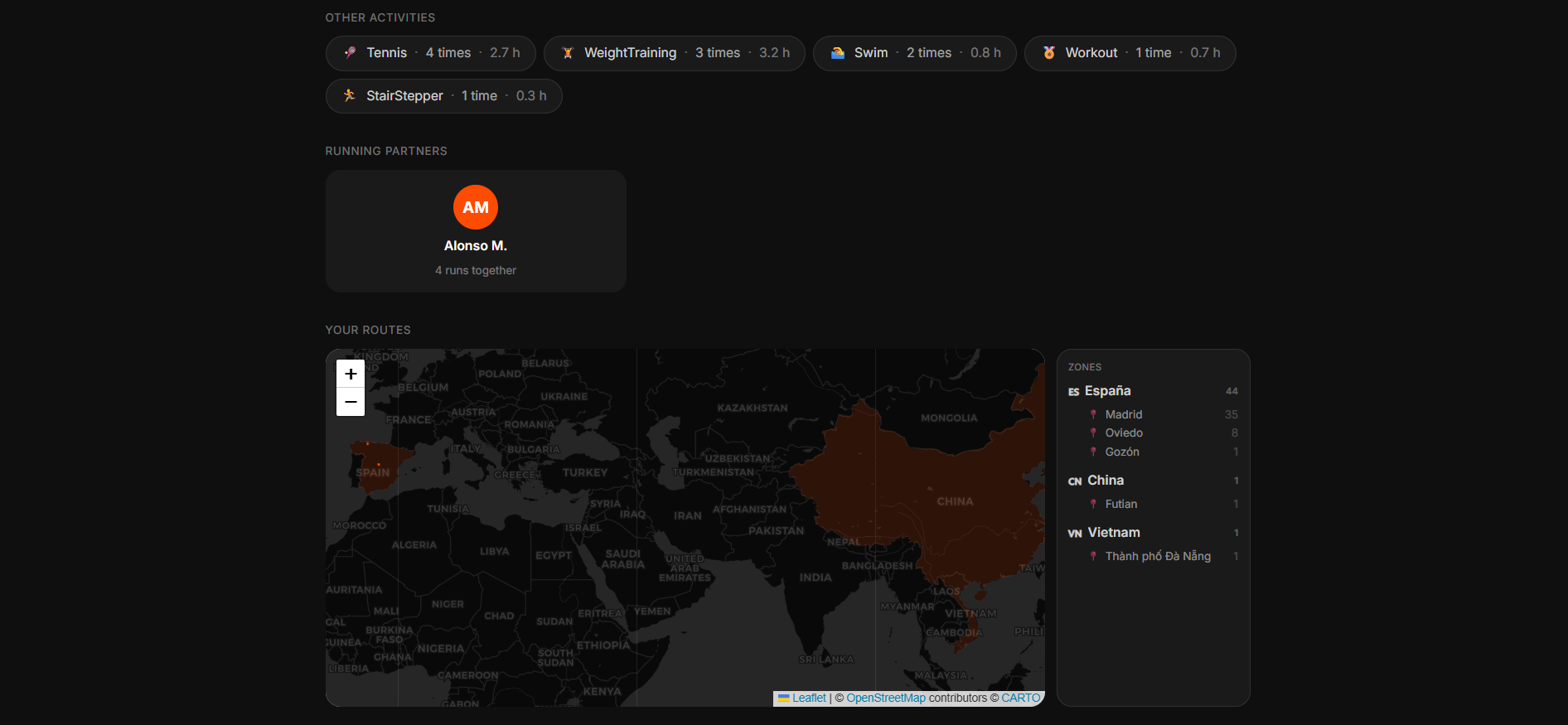Open the CARTO attribution link

(x=1021, y=698)
